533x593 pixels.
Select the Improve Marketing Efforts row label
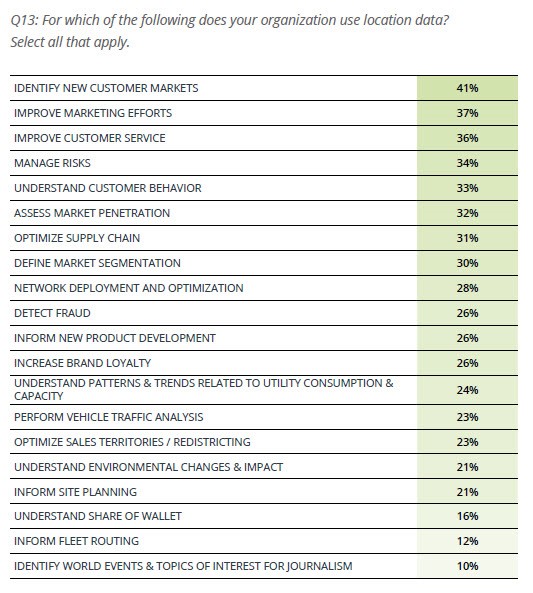[93, 113]
